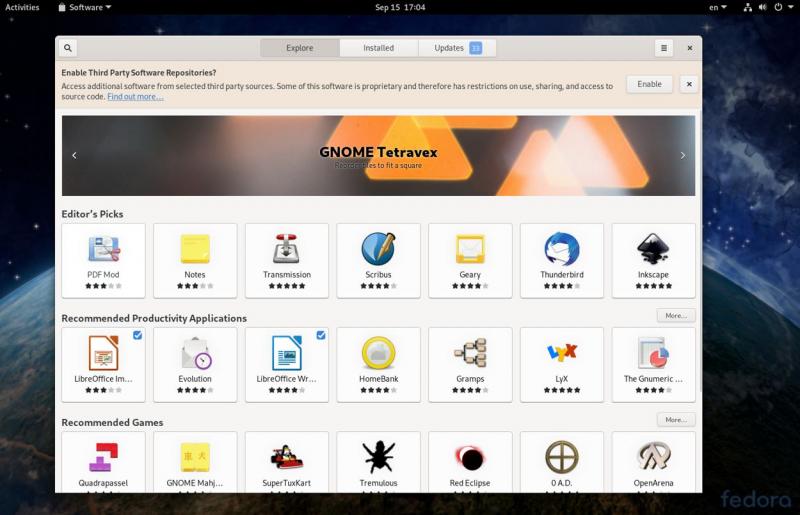Image resolution: width=800 pixels, height=515 pixels.
Task: Click the Gramps genealogy app icon
Action: [x=470, y=353]
